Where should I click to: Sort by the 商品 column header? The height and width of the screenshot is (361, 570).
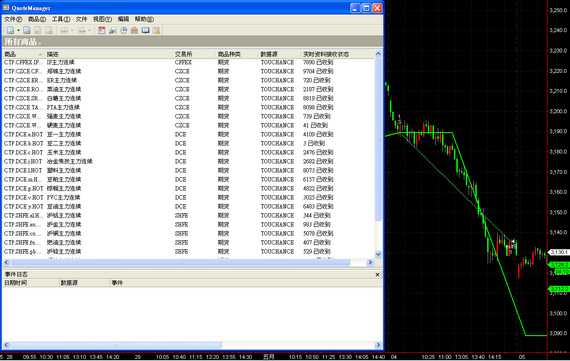pyautogui.click(x=23, y=54)
